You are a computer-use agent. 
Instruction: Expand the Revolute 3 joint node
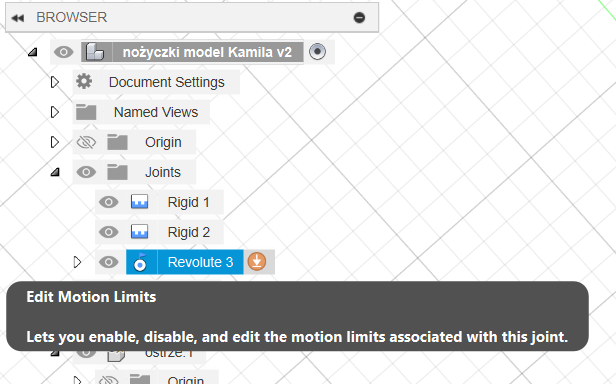(77, 262)
